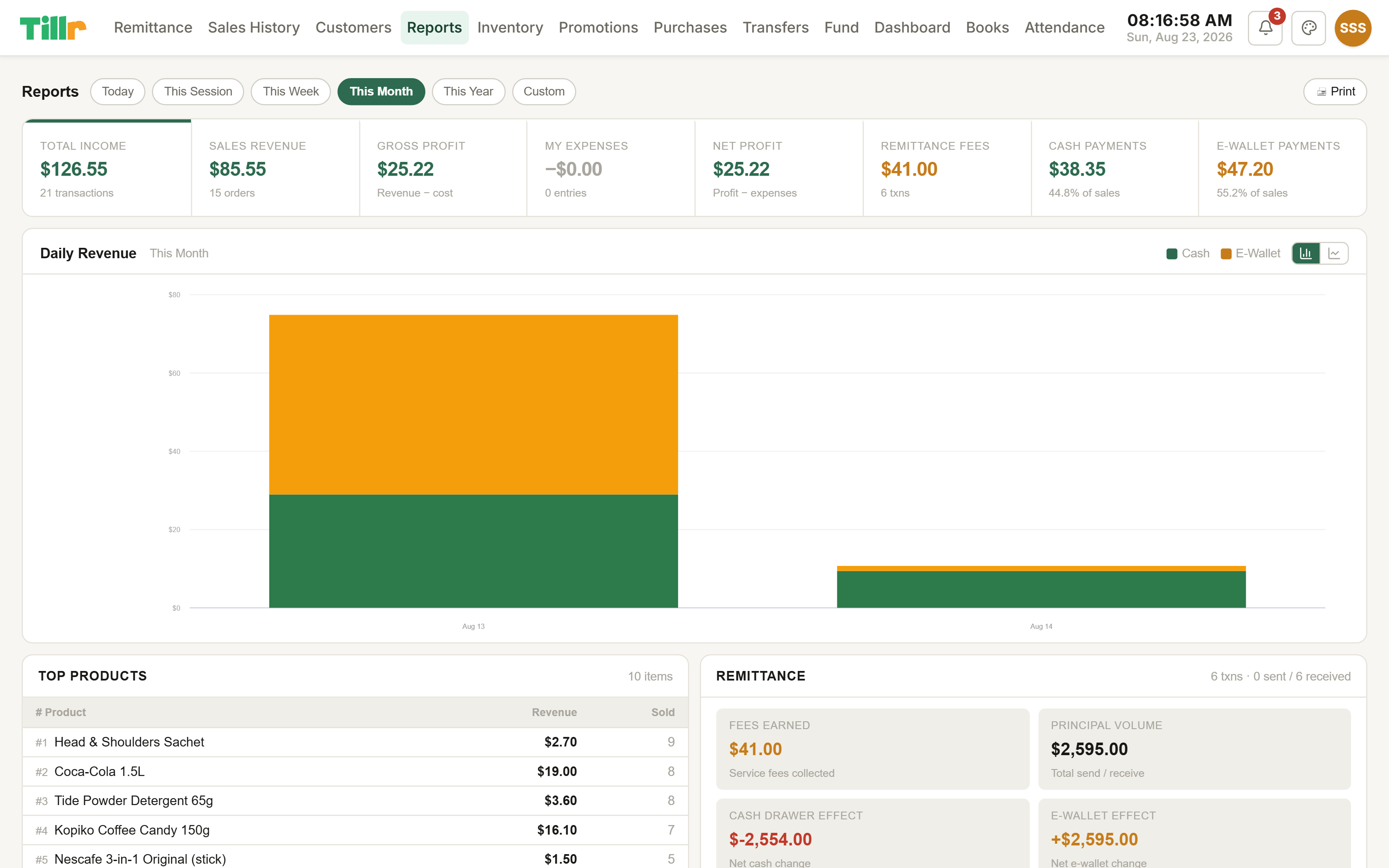Viewport: 1389px width, 868px height.
Task: Go to Attendance
Action: pyautogui.click(x=1064, y=27)
